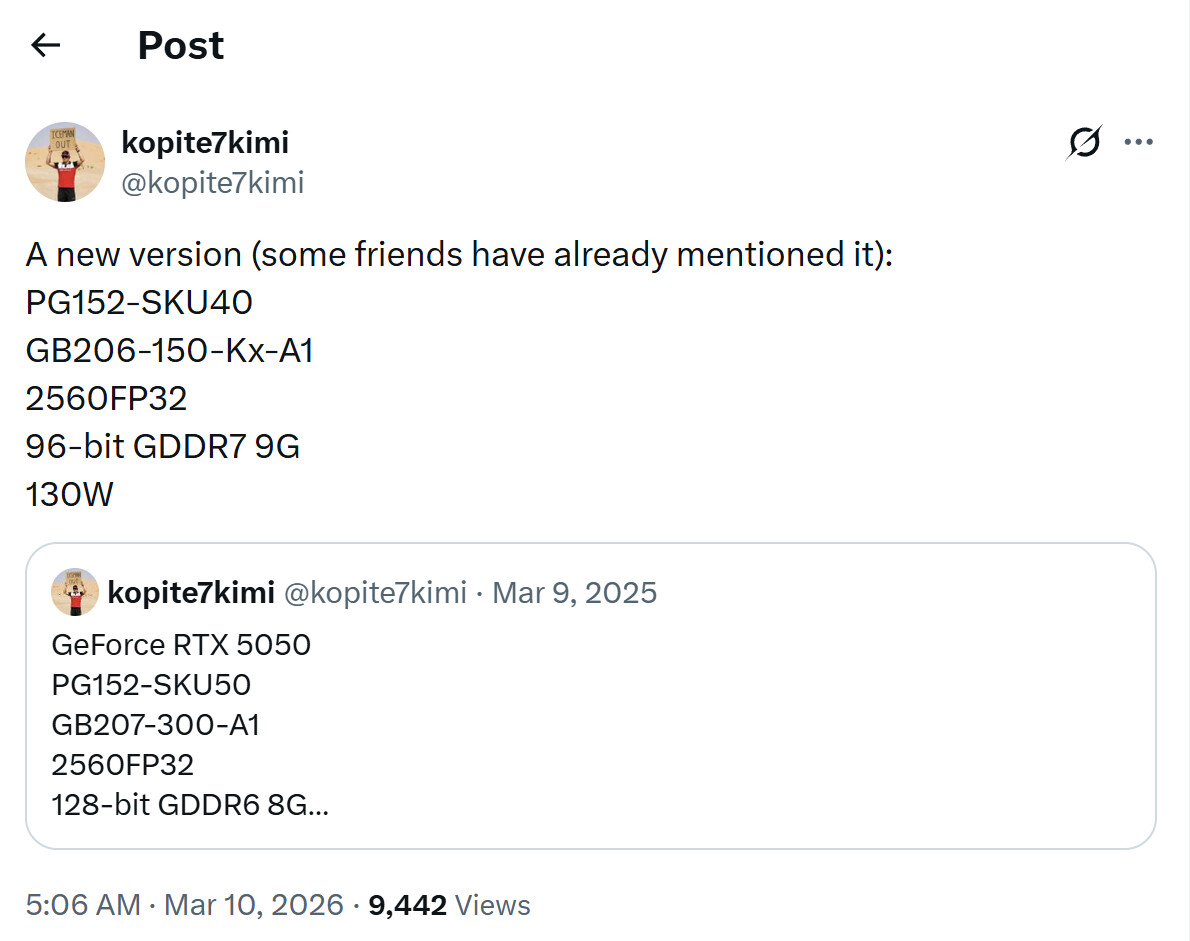The width and height of the screenshot is (1190, 941).
Task: Click the "A new version" text line
Action: click(x=459, y=255)
